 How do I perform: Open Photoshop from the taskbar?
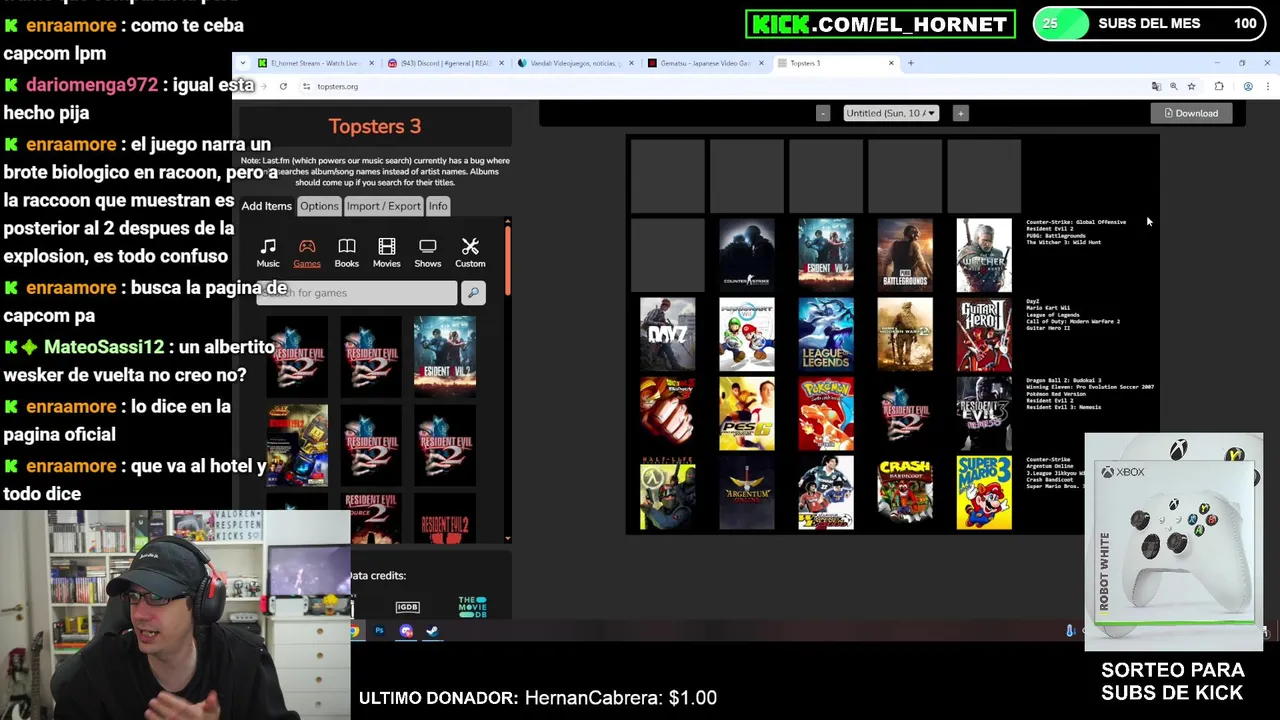tap(380, 631)
